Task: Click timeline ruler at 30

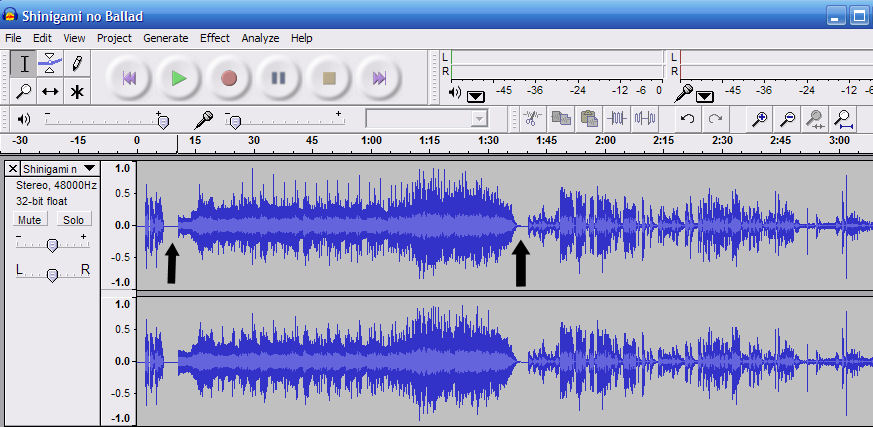Action: tap(254, 140)
